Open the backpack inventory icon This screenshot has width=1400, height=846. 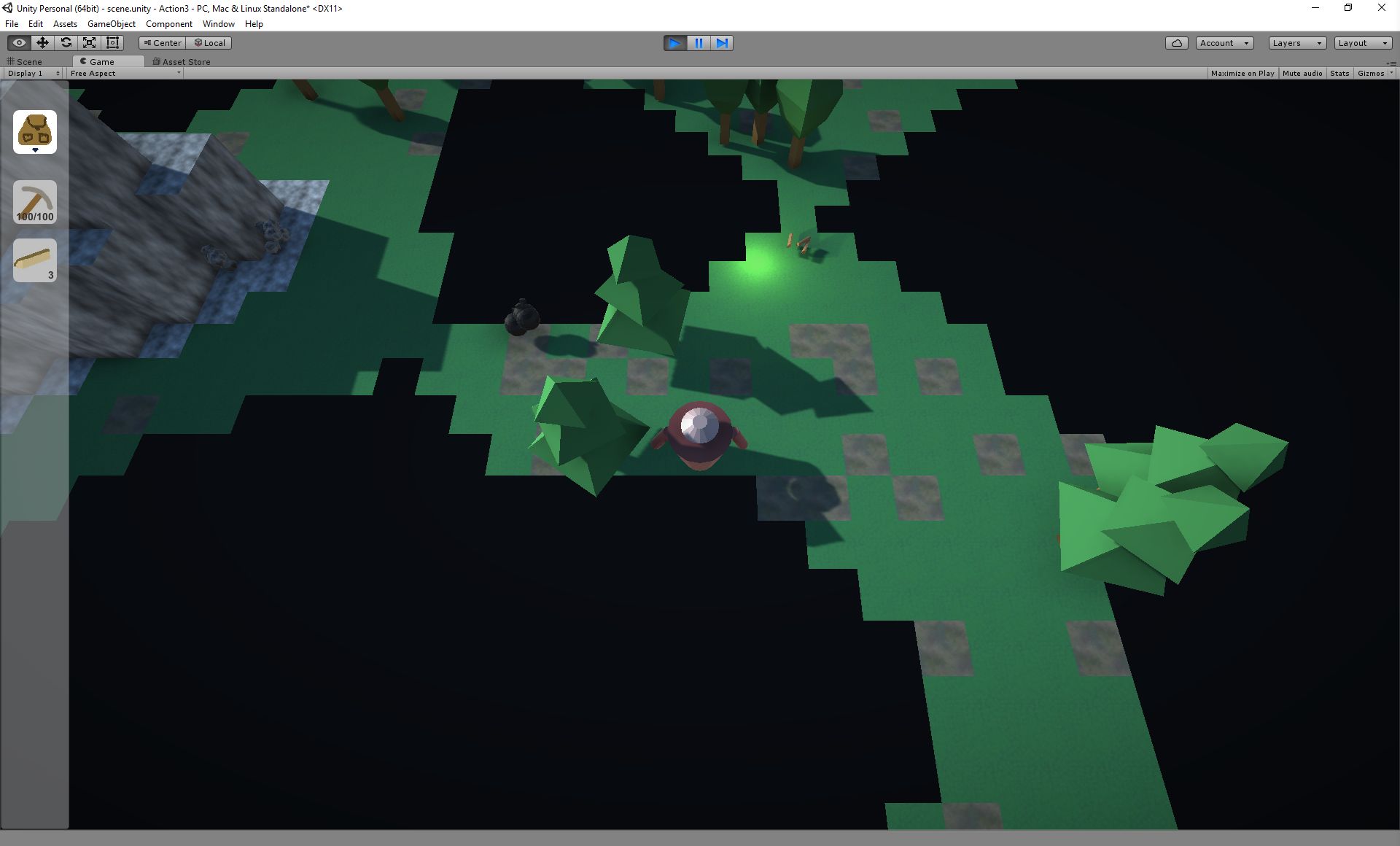pyautogui.click(x=35, y=132)
